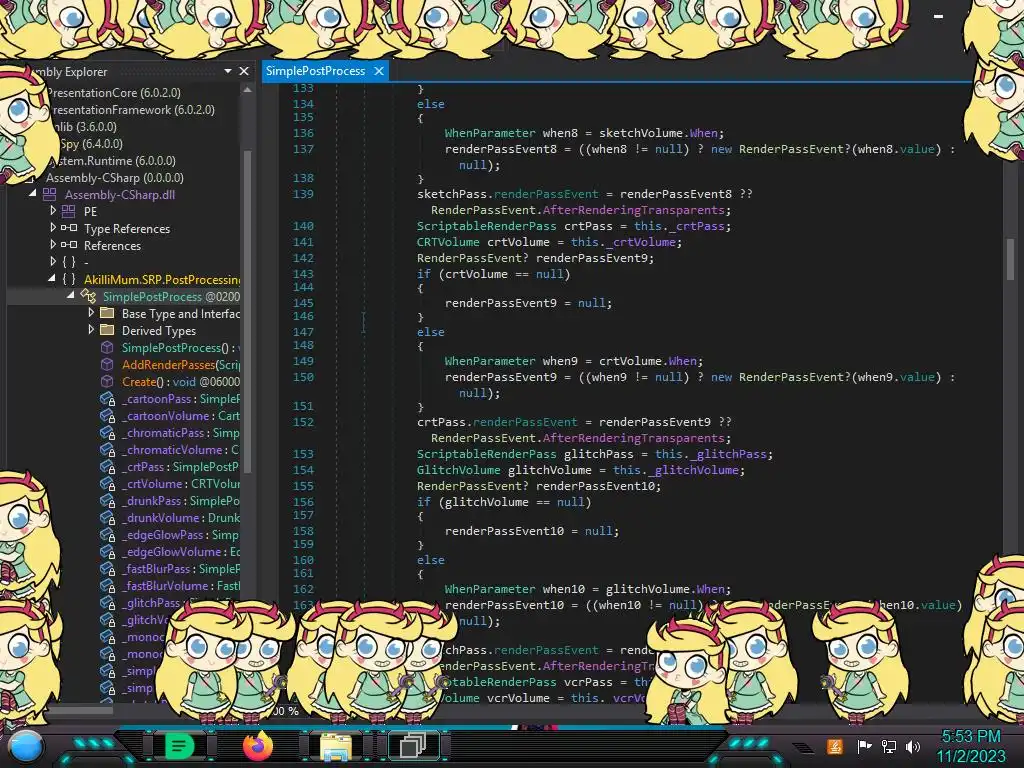Click the GlitchVolume type on line 154
This screenshot has height=768, width=1024.
click(458, 470)
